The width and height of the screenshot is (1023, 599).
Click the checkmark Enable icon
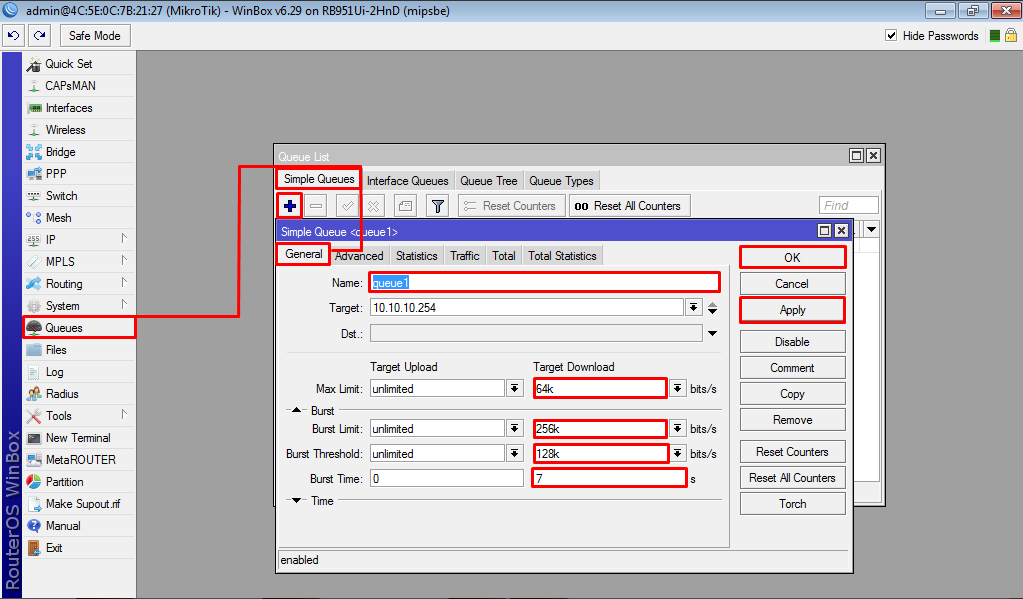point(347,206)
